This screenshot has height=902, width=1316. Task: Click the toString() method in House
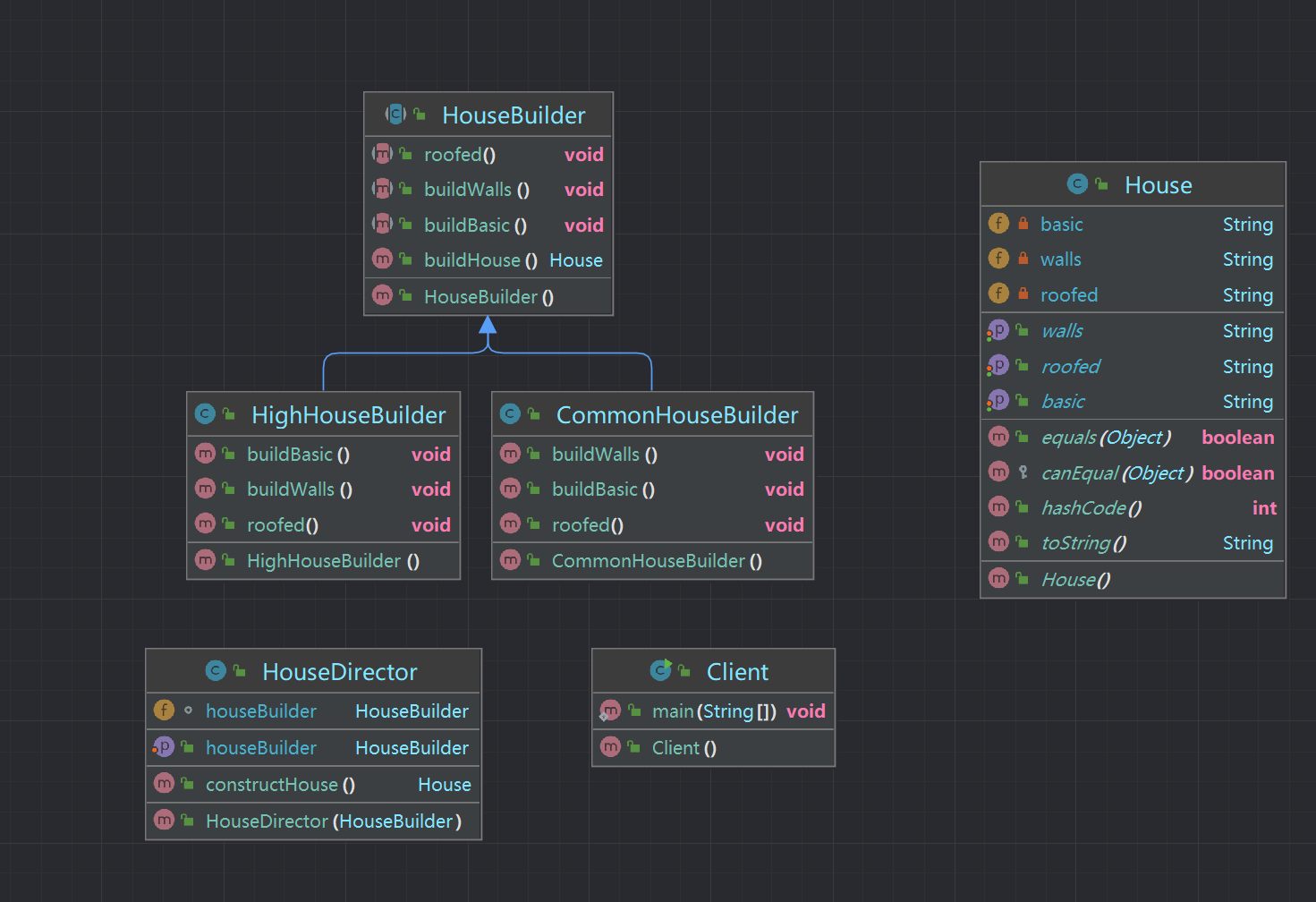1083,543
